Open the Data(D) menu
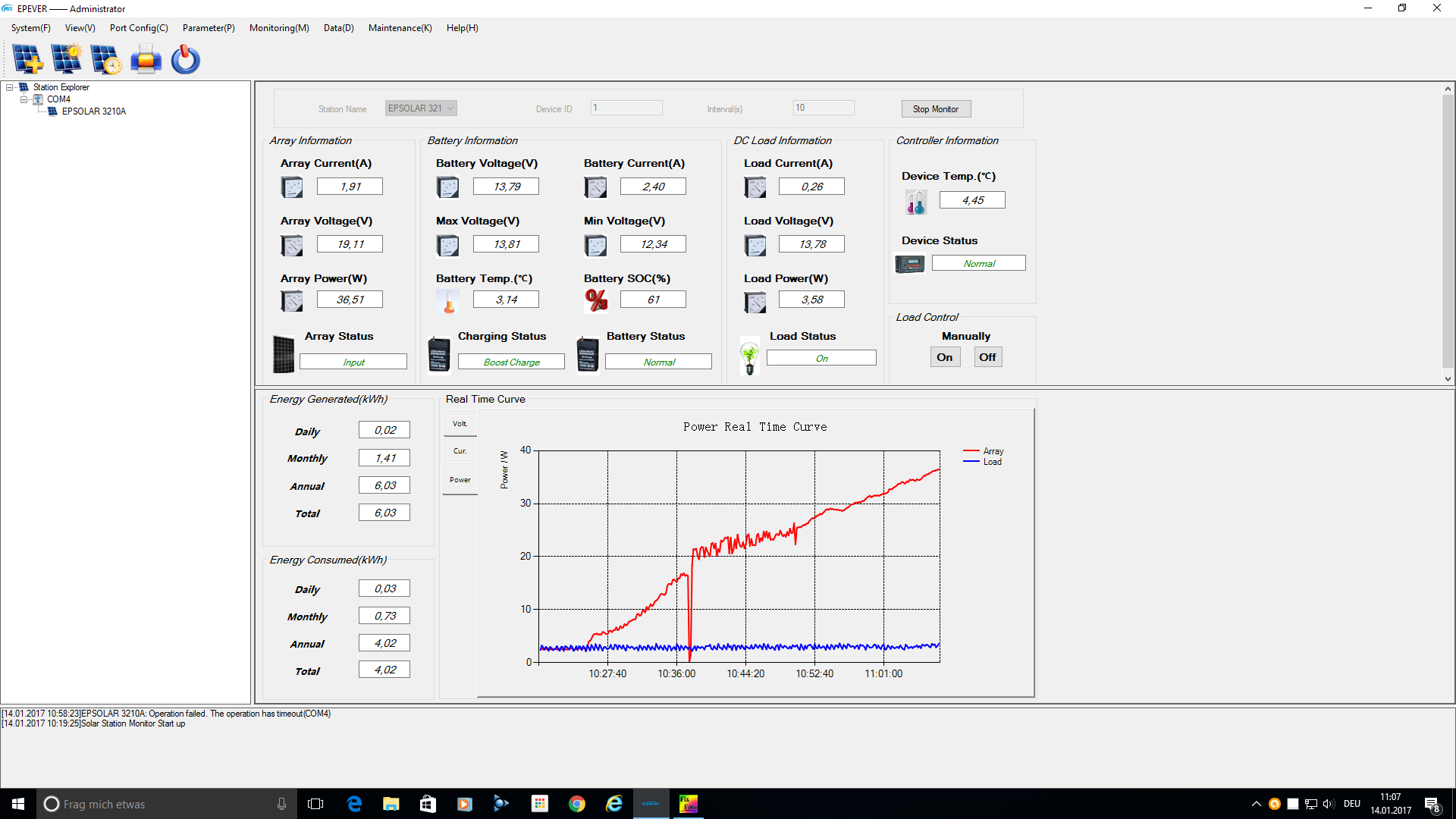Viewport: 1456px width, 819px height. 339,28
